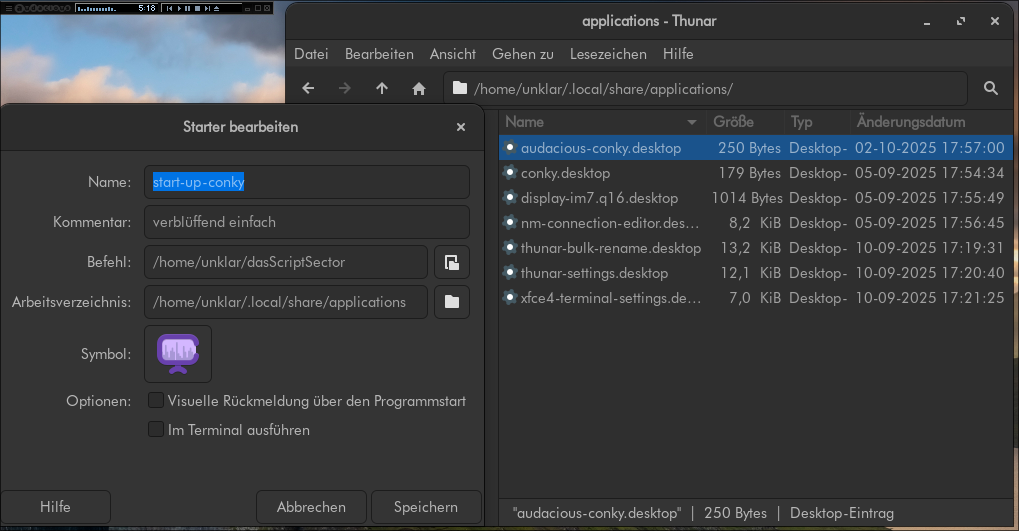Screen dimensions: 1019x531
Task: Open the Gehen zu menu
Action: pos(523,54)
